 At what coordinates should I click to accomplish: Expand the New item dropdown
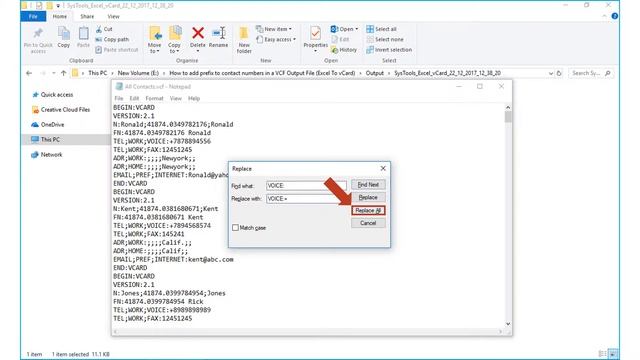click(x=290, y=29)
